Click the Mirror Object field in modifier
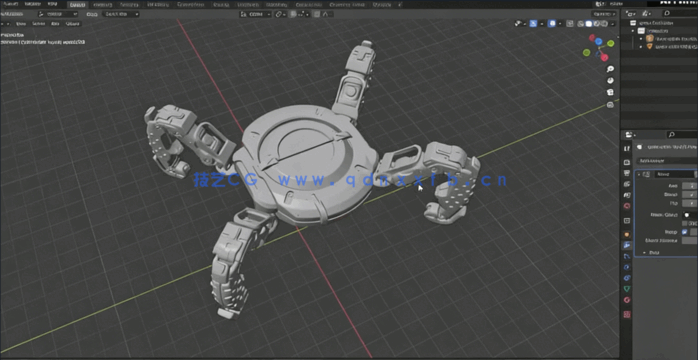Viewport: 698px width, 360px height. [x=690, y=215]
